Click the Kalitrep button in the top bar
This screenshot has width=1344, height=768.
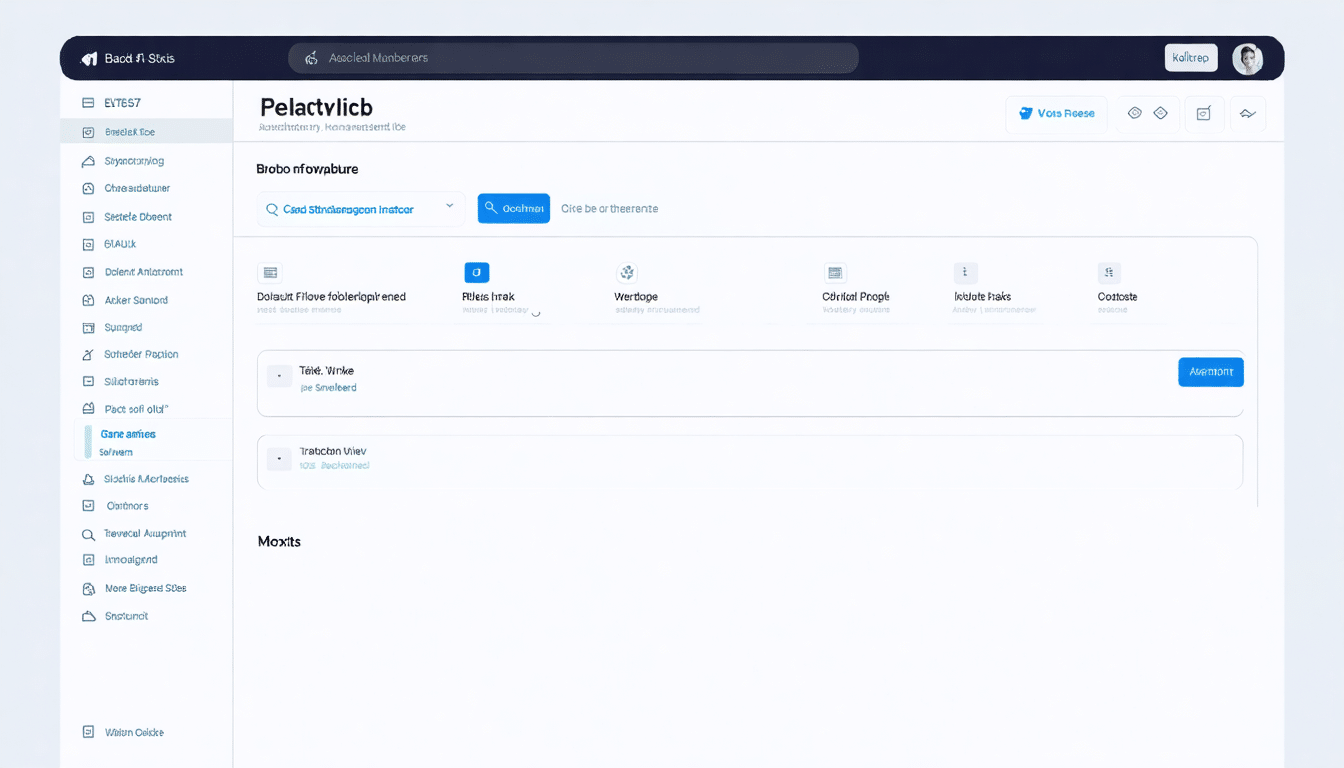click(x=1191, y=58)
